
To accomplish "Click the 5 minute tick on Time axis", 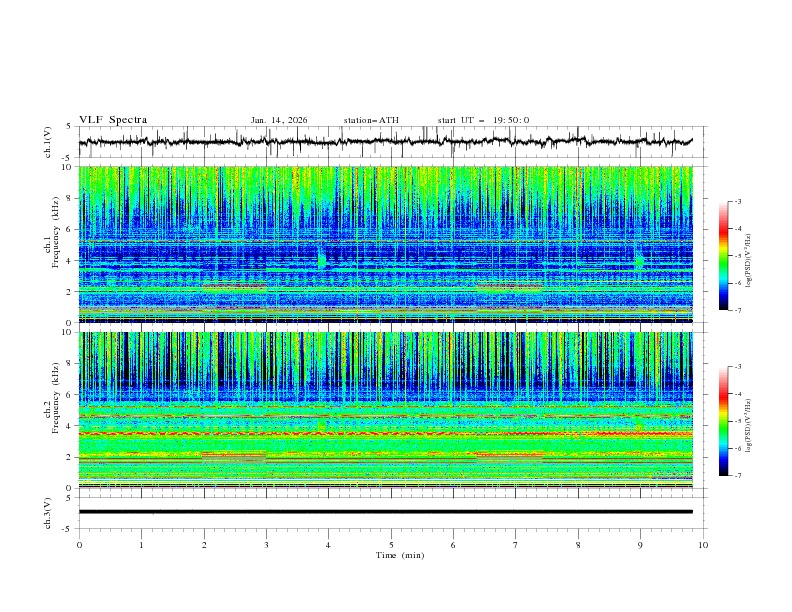I will point(391,544).
